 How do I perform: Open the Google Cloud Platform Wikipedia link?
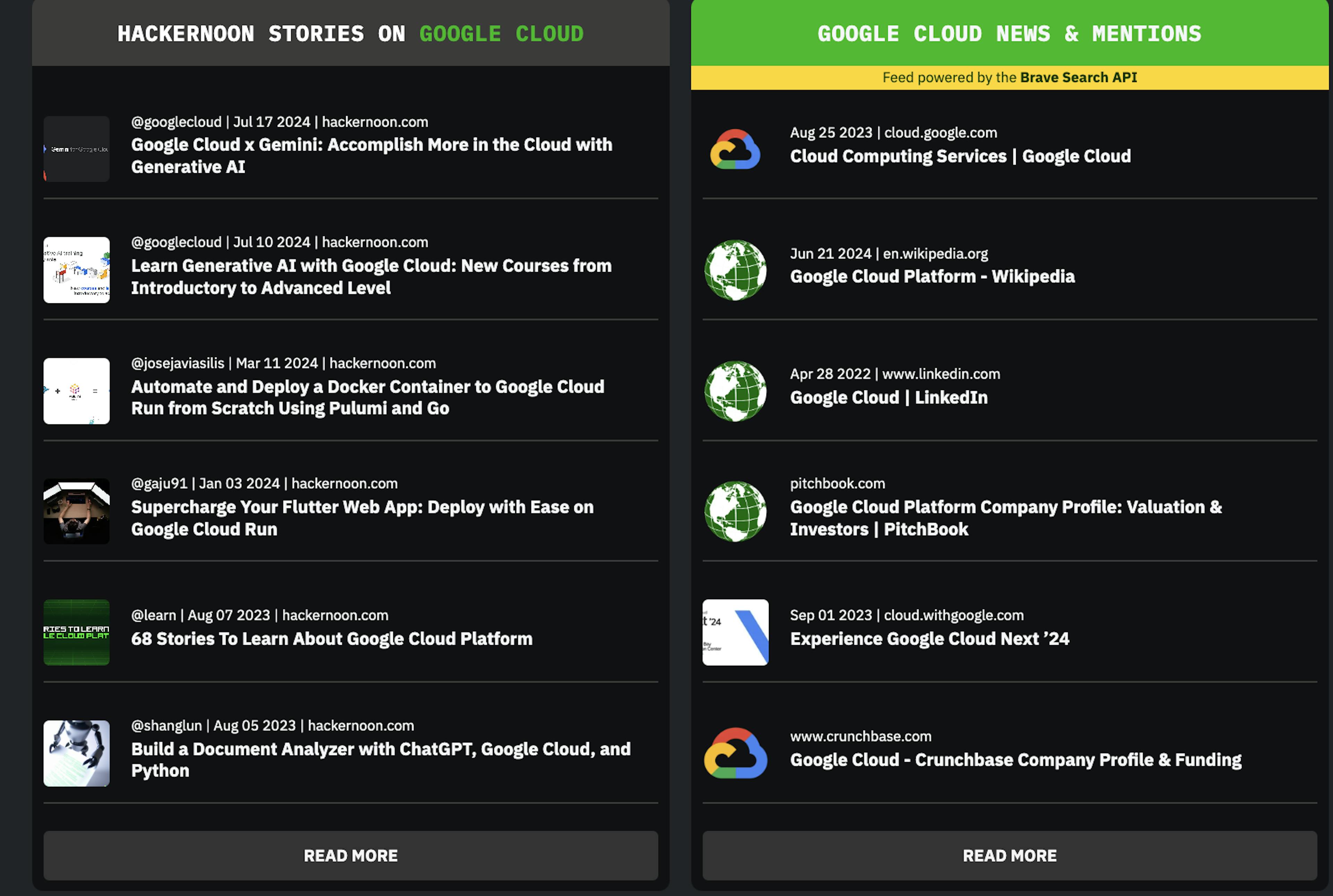(932, 276)
